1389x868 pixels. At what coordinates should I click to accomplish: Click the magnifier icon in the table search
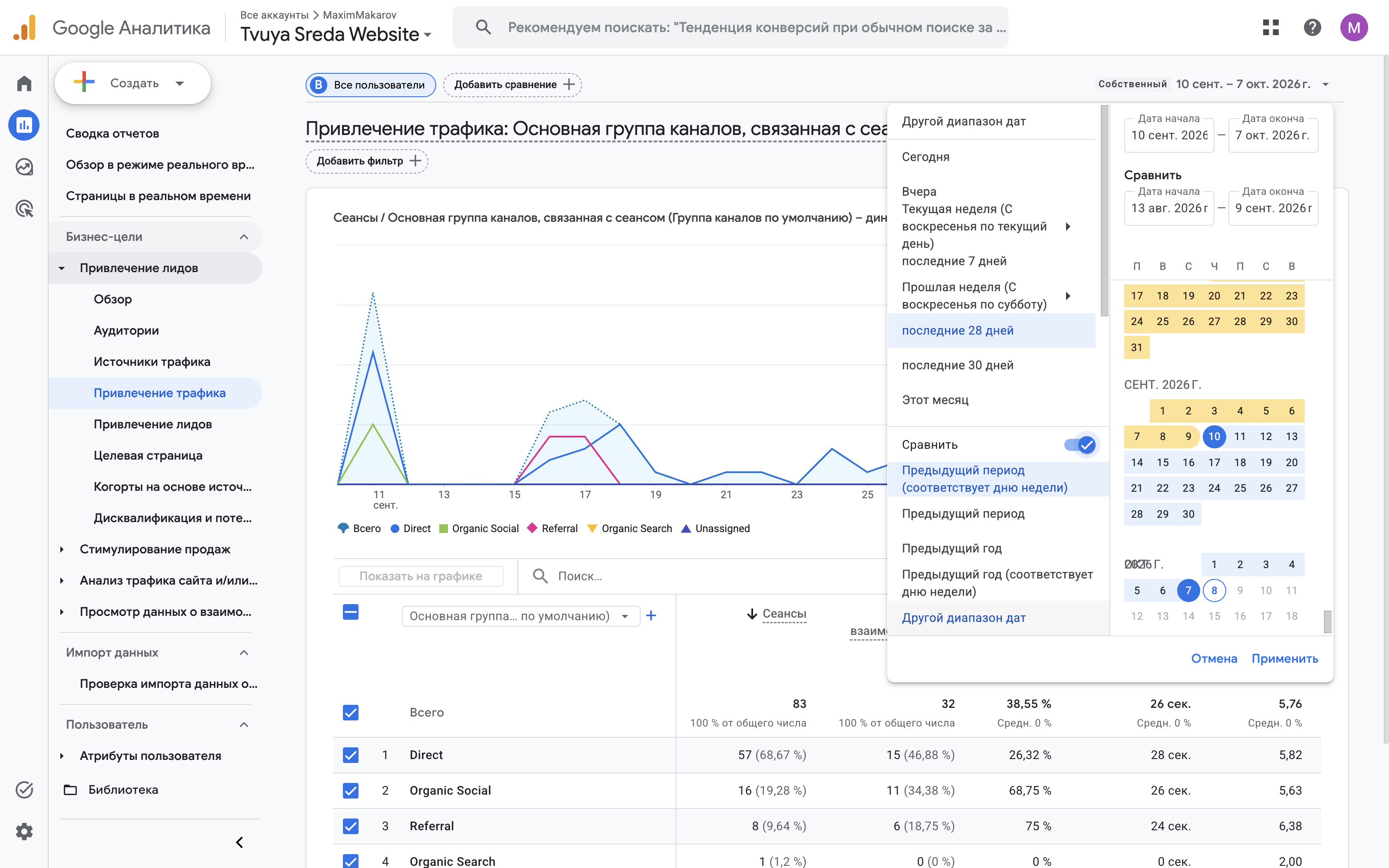[x=540, y=576]
